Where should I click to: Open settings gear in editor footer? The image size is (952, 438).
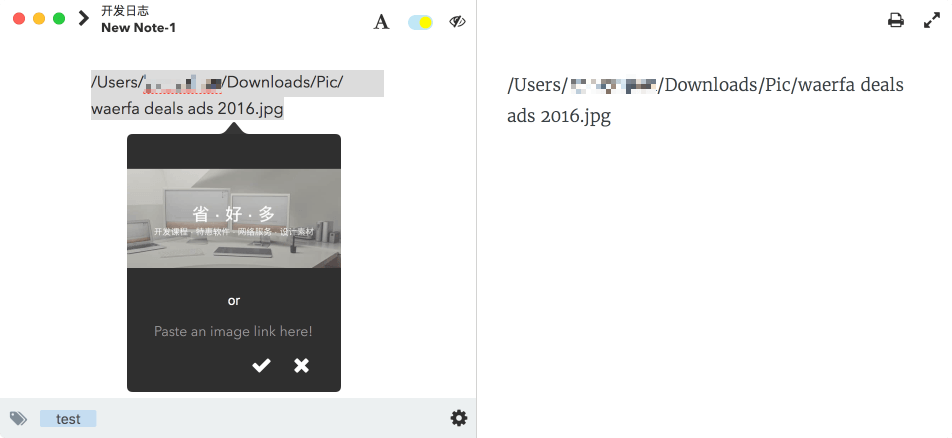[459, 417]
